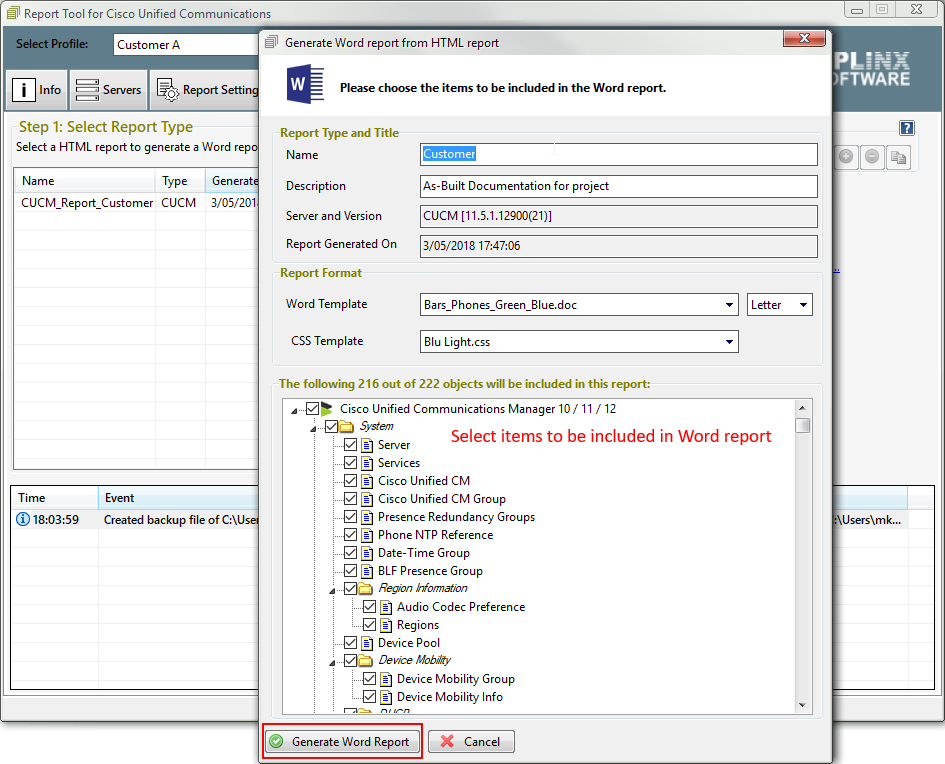The image size is (945, 764).
Task: Click the report Name input field
Action: (x=618, y=154)
